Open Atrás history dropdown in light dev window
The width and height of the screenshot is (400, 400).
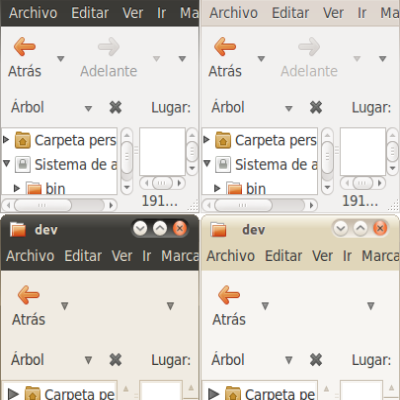click(x=265, y=306)
